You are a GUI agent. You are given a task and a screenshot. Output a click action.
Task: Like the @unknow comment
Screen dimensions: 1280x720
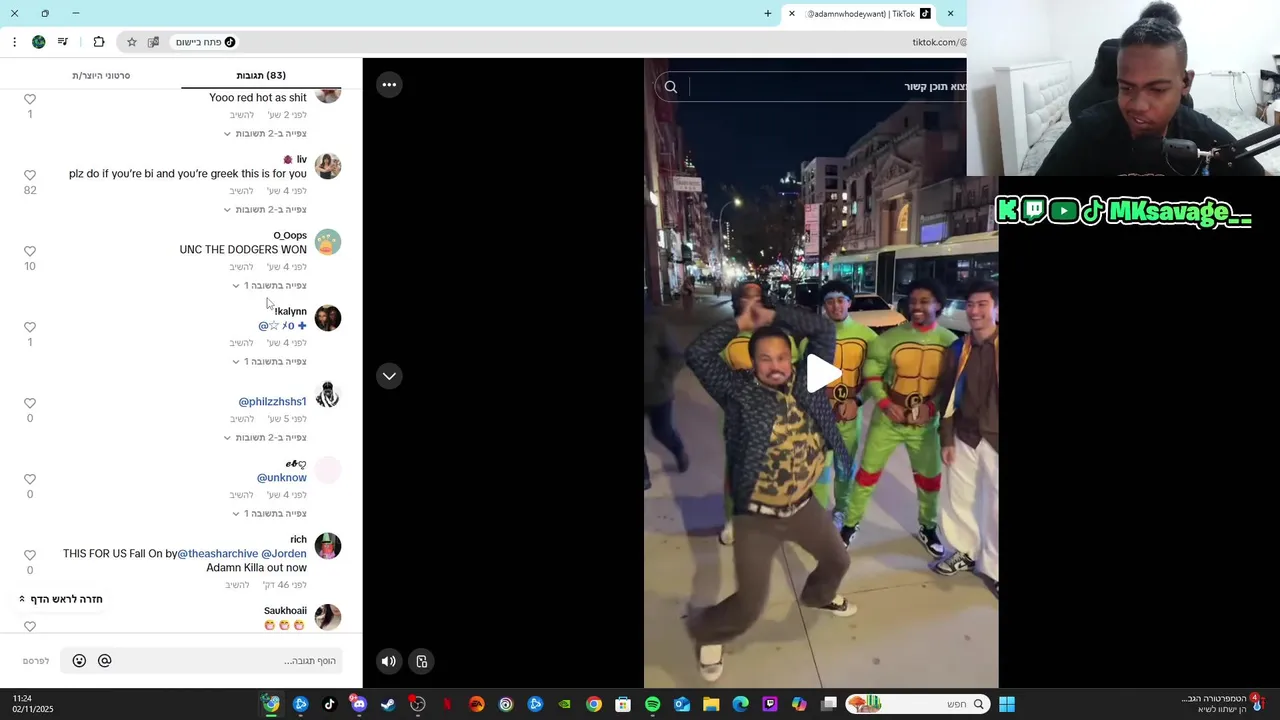(x=29, y=479)
